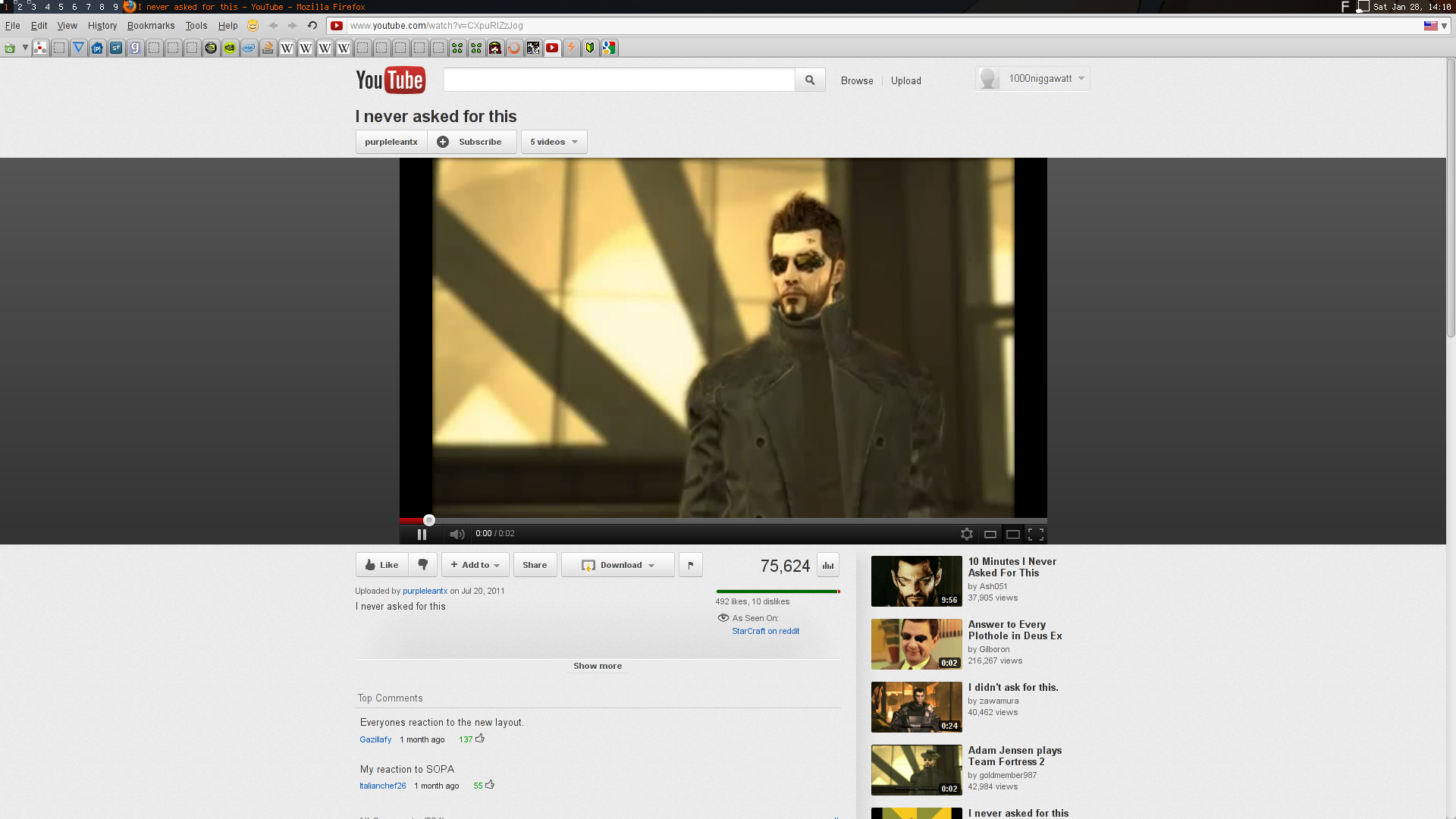This screenshot has width=1456, height=819.
Task: Switch to the small player size
Action: click(990, 534)
